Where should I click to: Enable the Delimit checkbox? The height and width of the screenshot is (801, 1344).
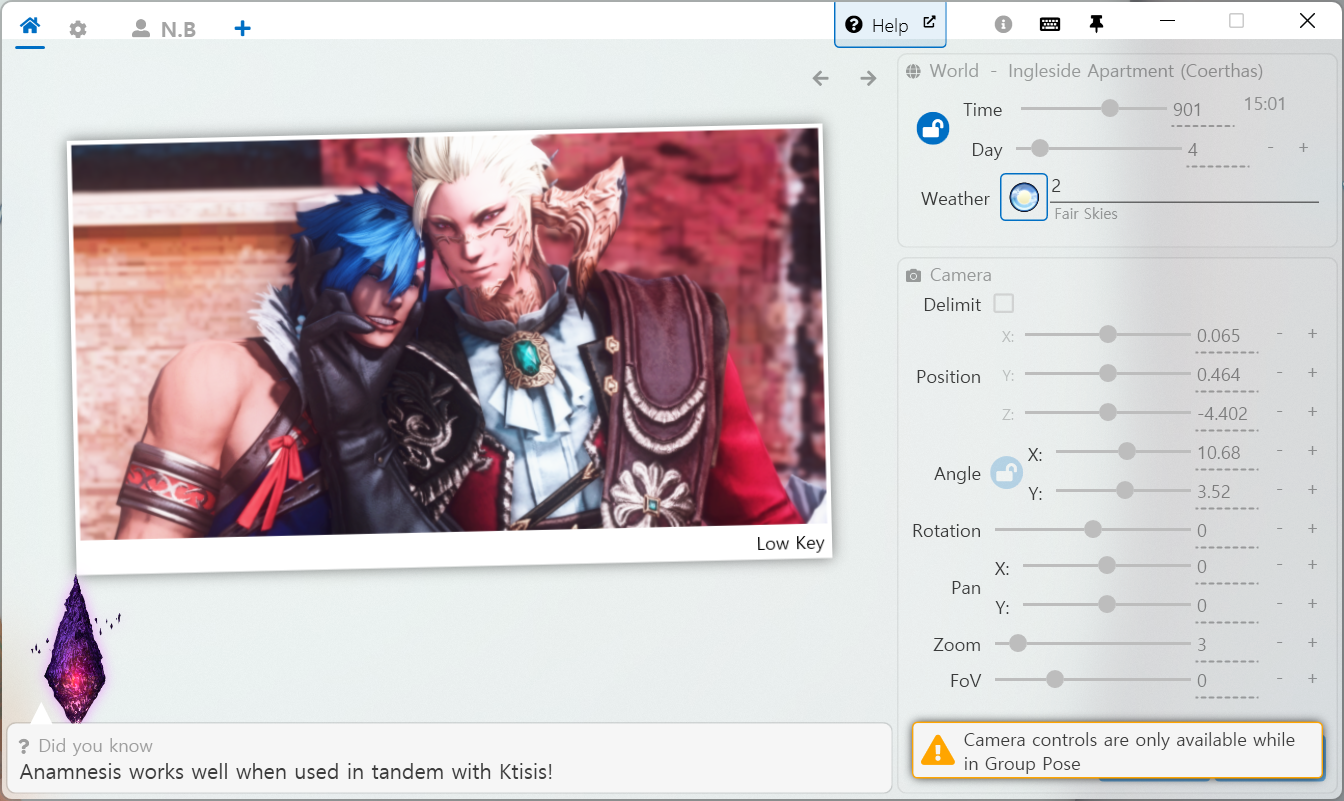click(1004, 303)
